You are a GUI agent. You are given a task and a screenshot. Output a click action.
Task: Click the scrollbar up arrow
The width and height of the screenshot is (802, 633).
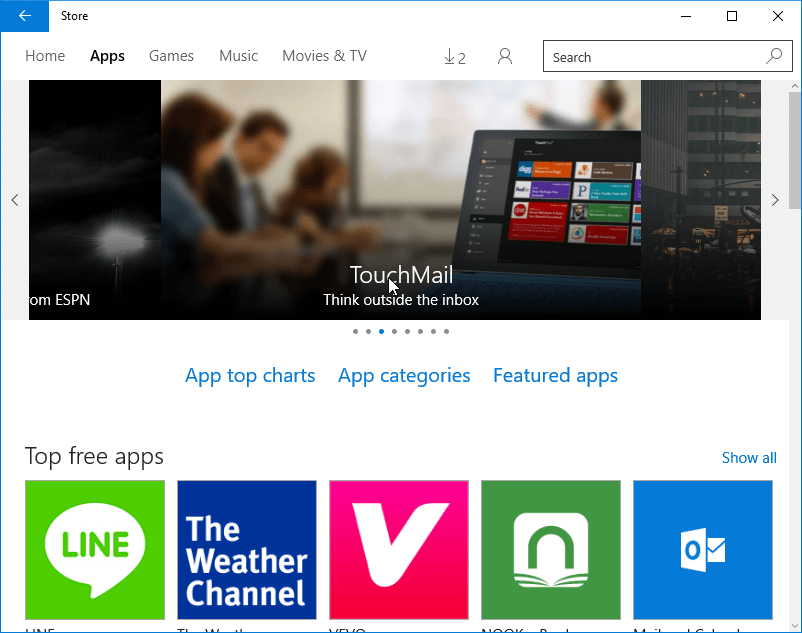point(794,86)
